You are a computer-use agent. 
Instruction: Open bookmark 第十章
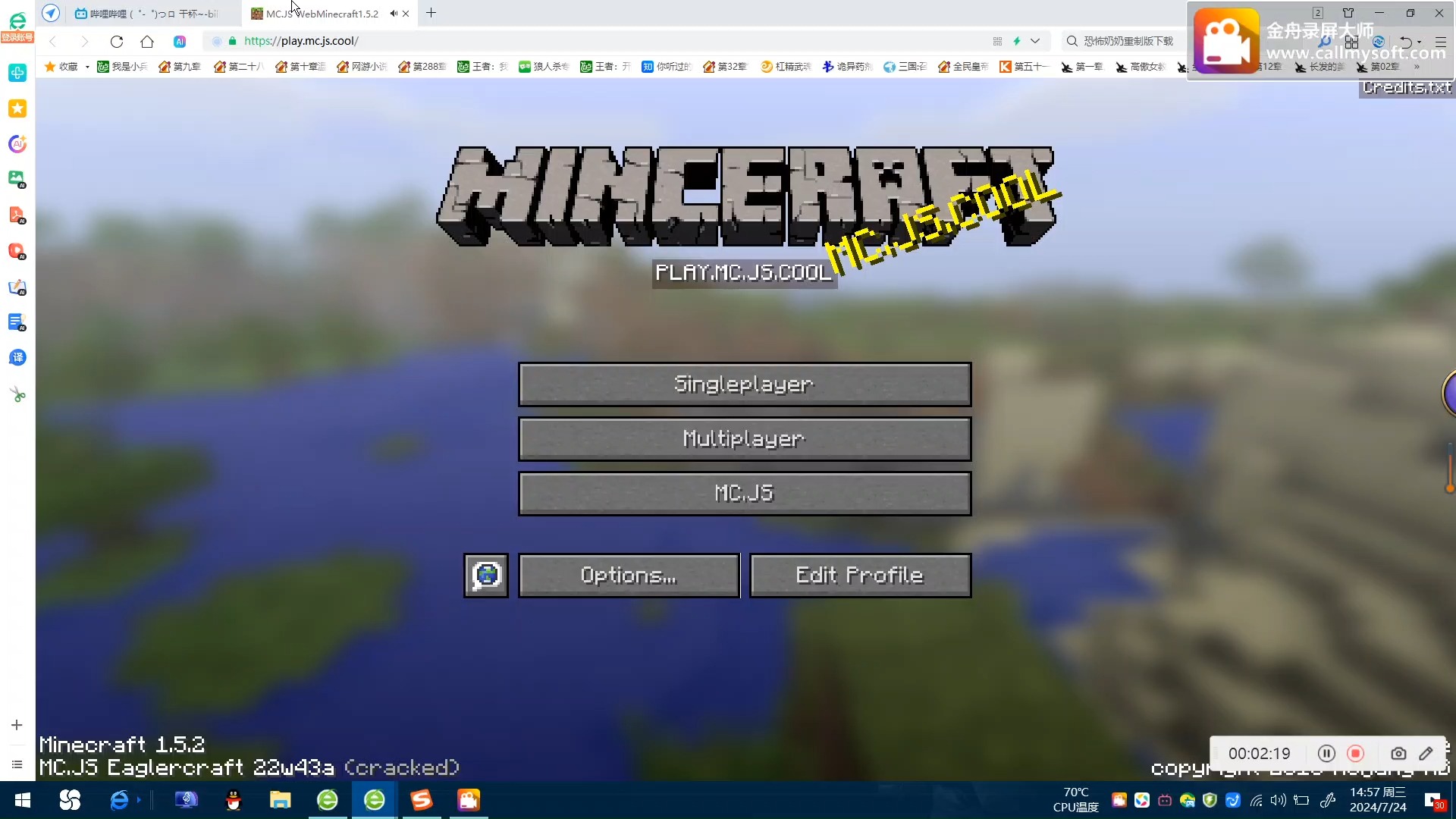(300, 67)
